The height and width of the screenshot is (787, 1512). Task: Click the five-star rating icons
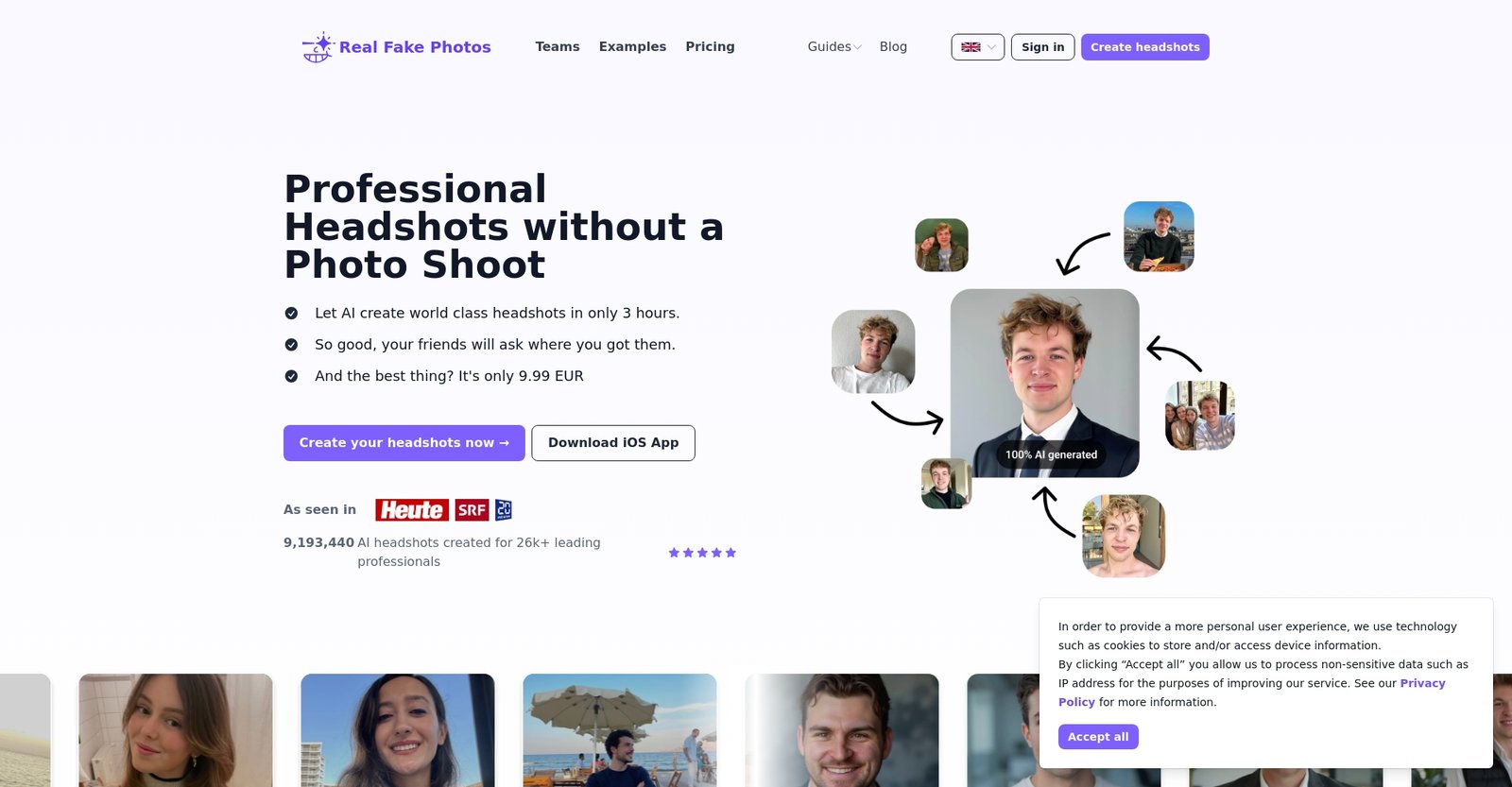coord(702,553)
